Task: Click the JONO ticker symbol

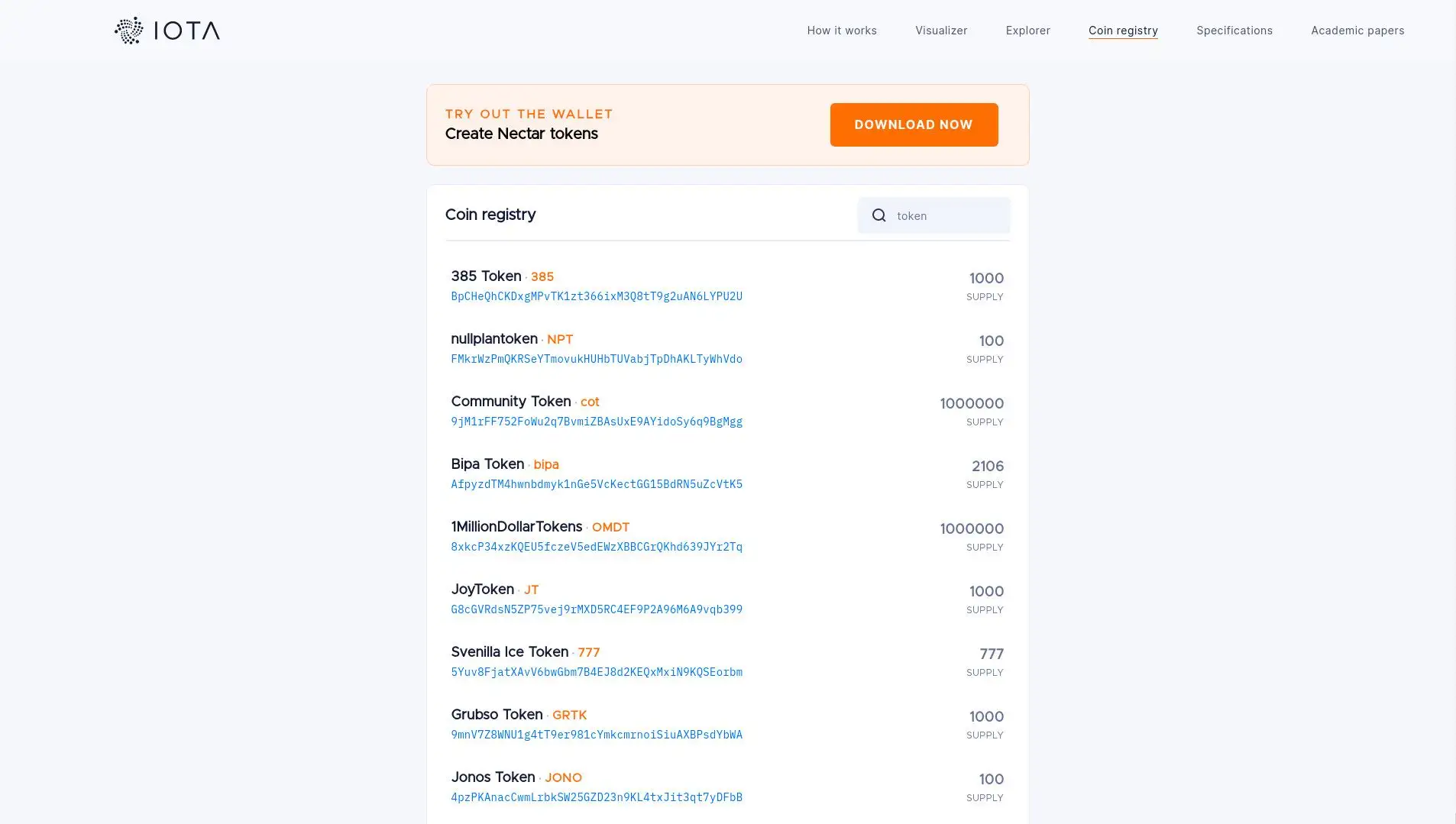Action: pyautogui.click(x=563, y=778)
